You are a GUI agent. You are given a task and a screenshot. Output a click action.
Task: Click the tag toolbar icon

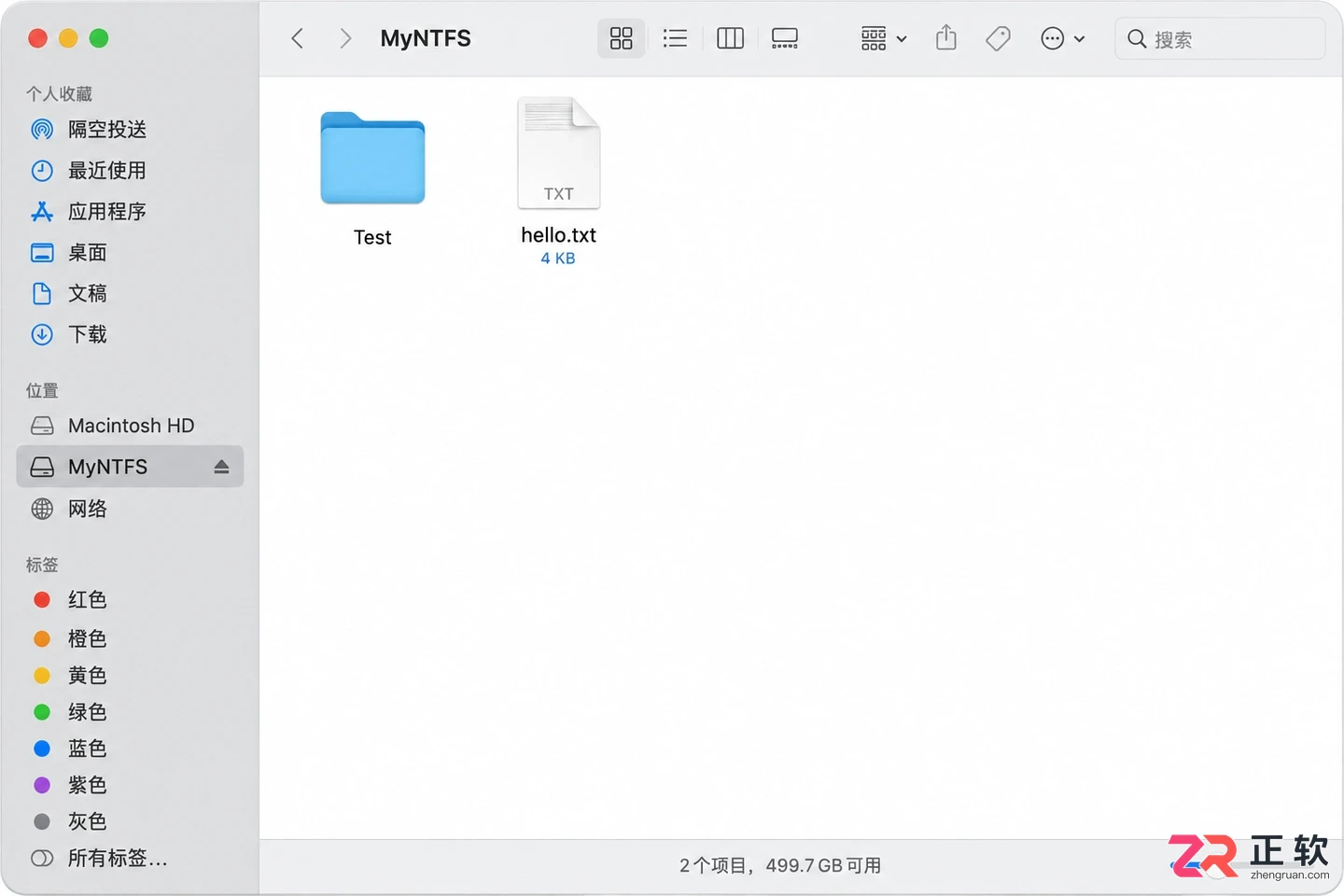point(998,38)
